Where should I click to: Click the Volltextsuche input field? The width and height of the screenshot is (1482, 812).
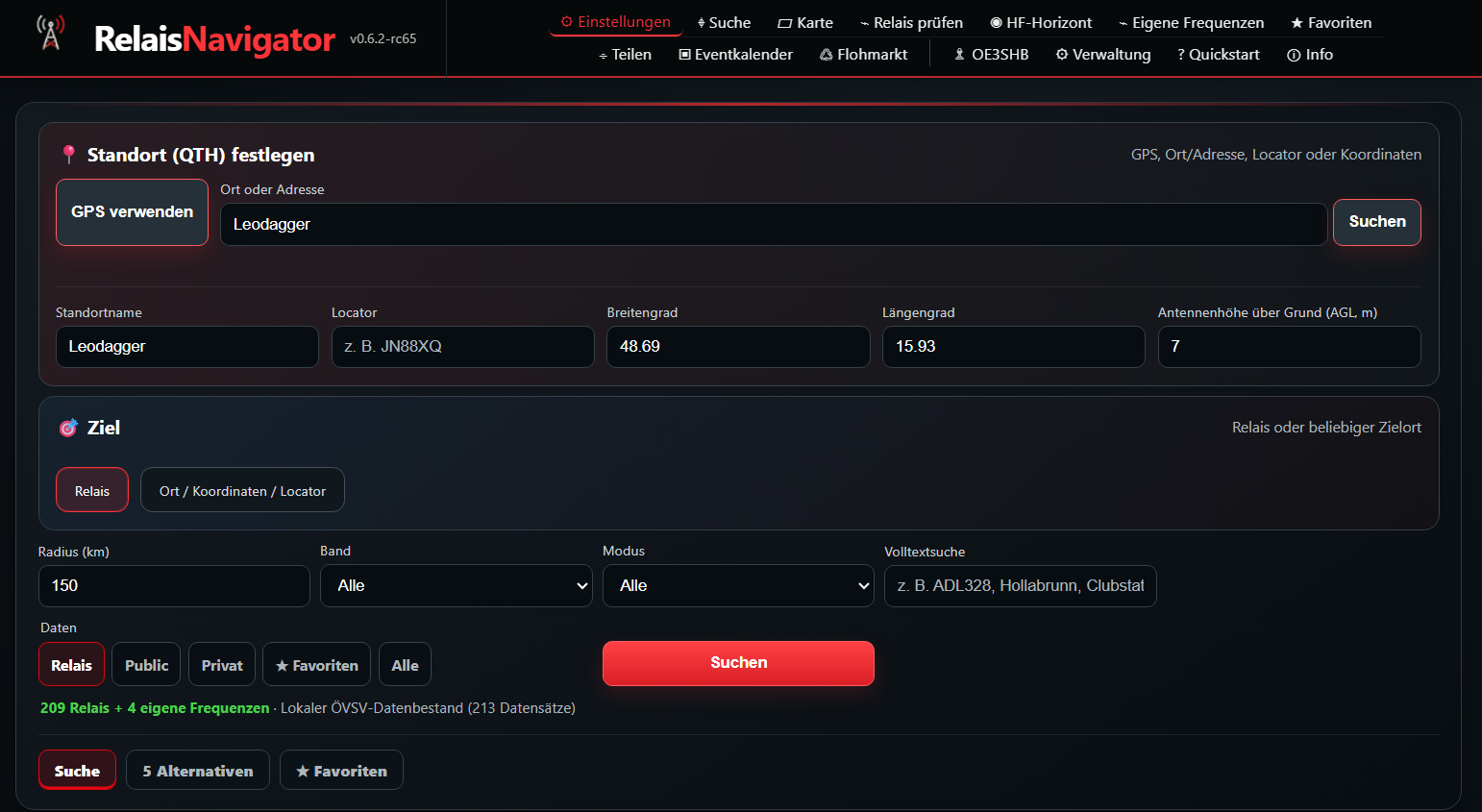[x=1020, y=586]
